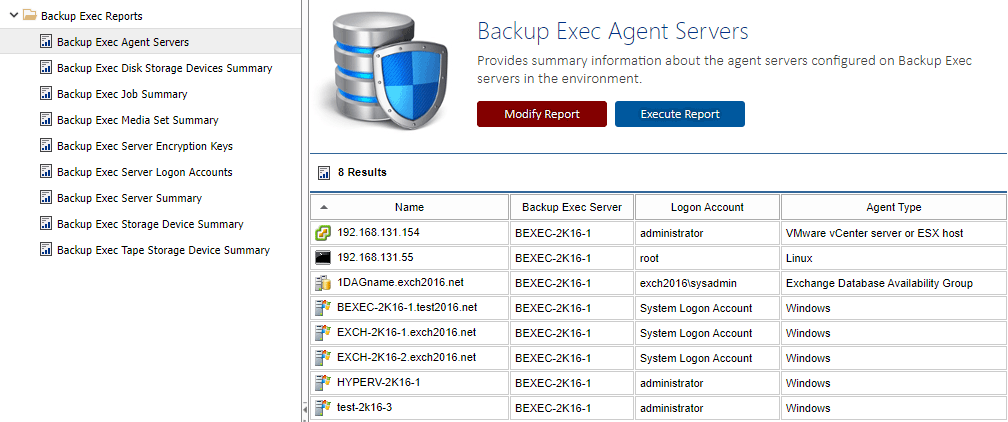Sort by Agent Type column header

[x=894, y=207]
